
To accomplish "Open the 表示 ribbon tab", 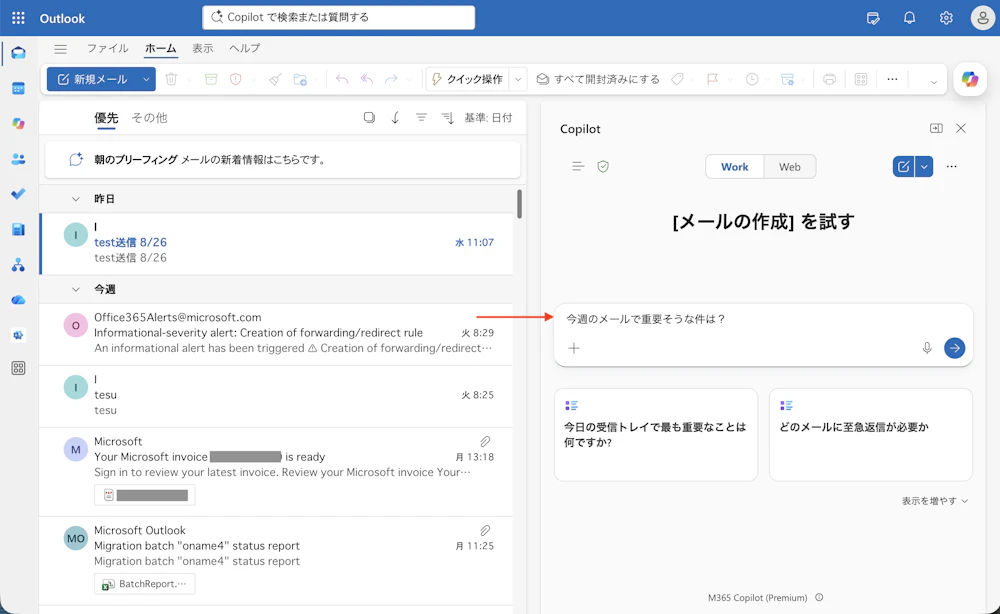I will 203,48.
